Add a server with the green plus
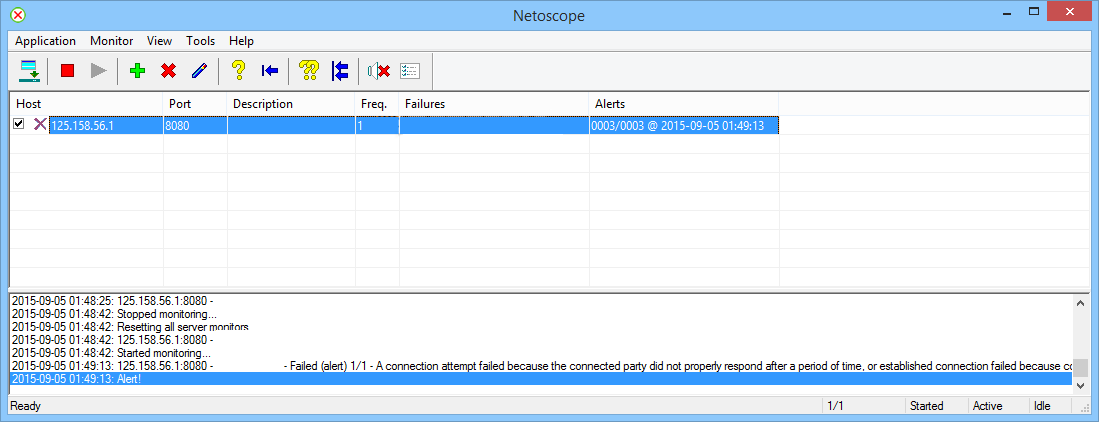Viewport: 1099px width, 422px height. 138,71
